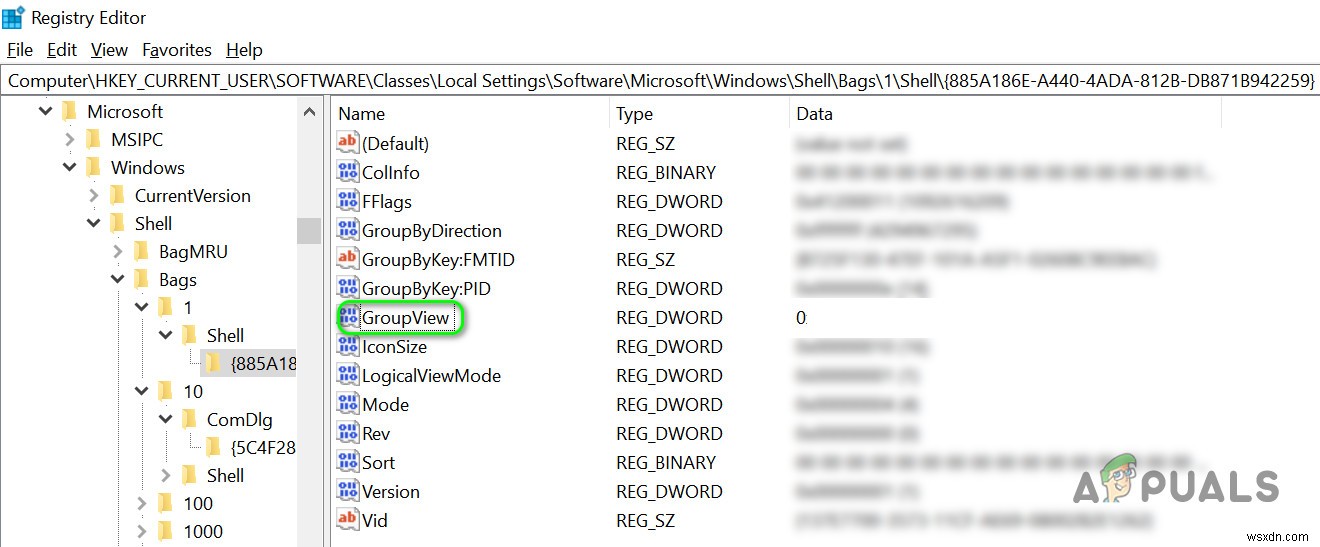This screenshot has height=547, width=1320.
Task: Collapse the ComDlg tree node
Action: pos(165,419)
